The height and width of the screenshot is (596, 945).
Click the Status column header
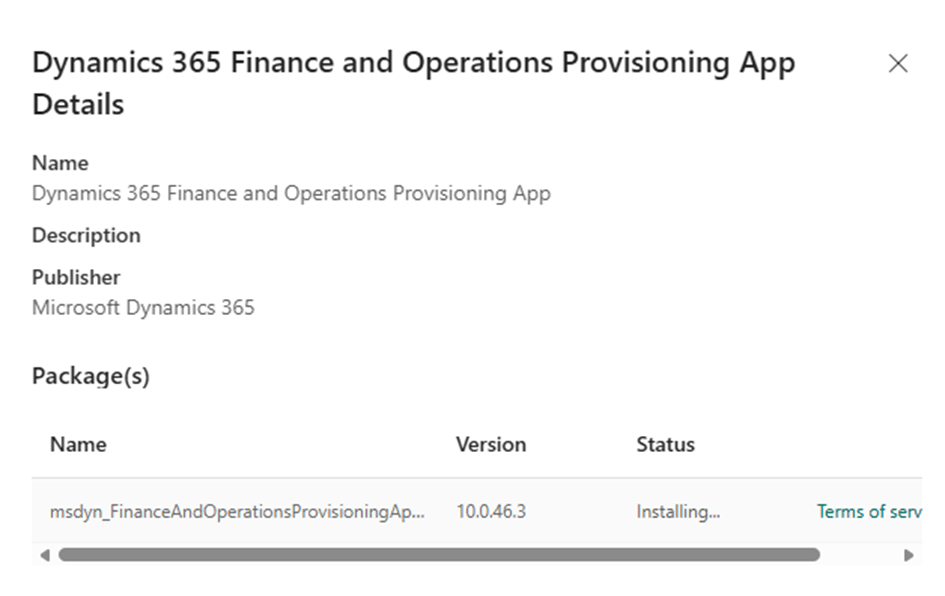[x=665, y=445]
